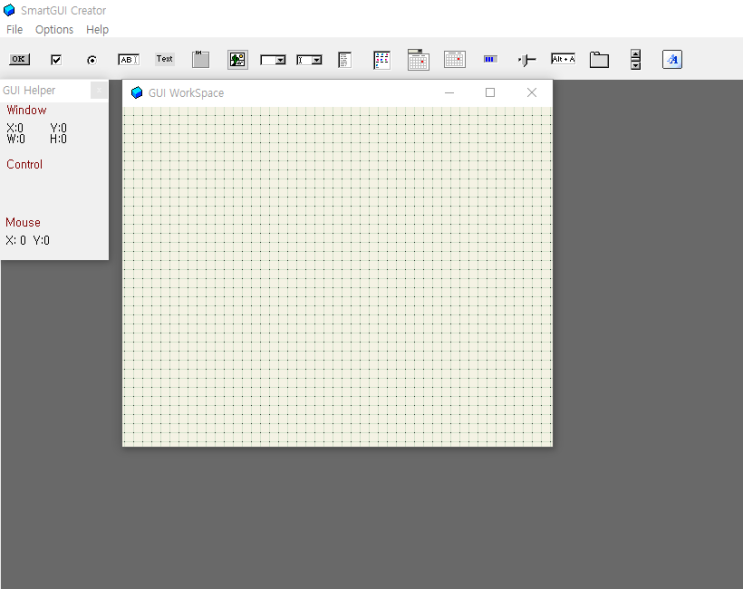Screen dimensions: 743x589
Task: Open the Help menu
Action: point(97,29)
